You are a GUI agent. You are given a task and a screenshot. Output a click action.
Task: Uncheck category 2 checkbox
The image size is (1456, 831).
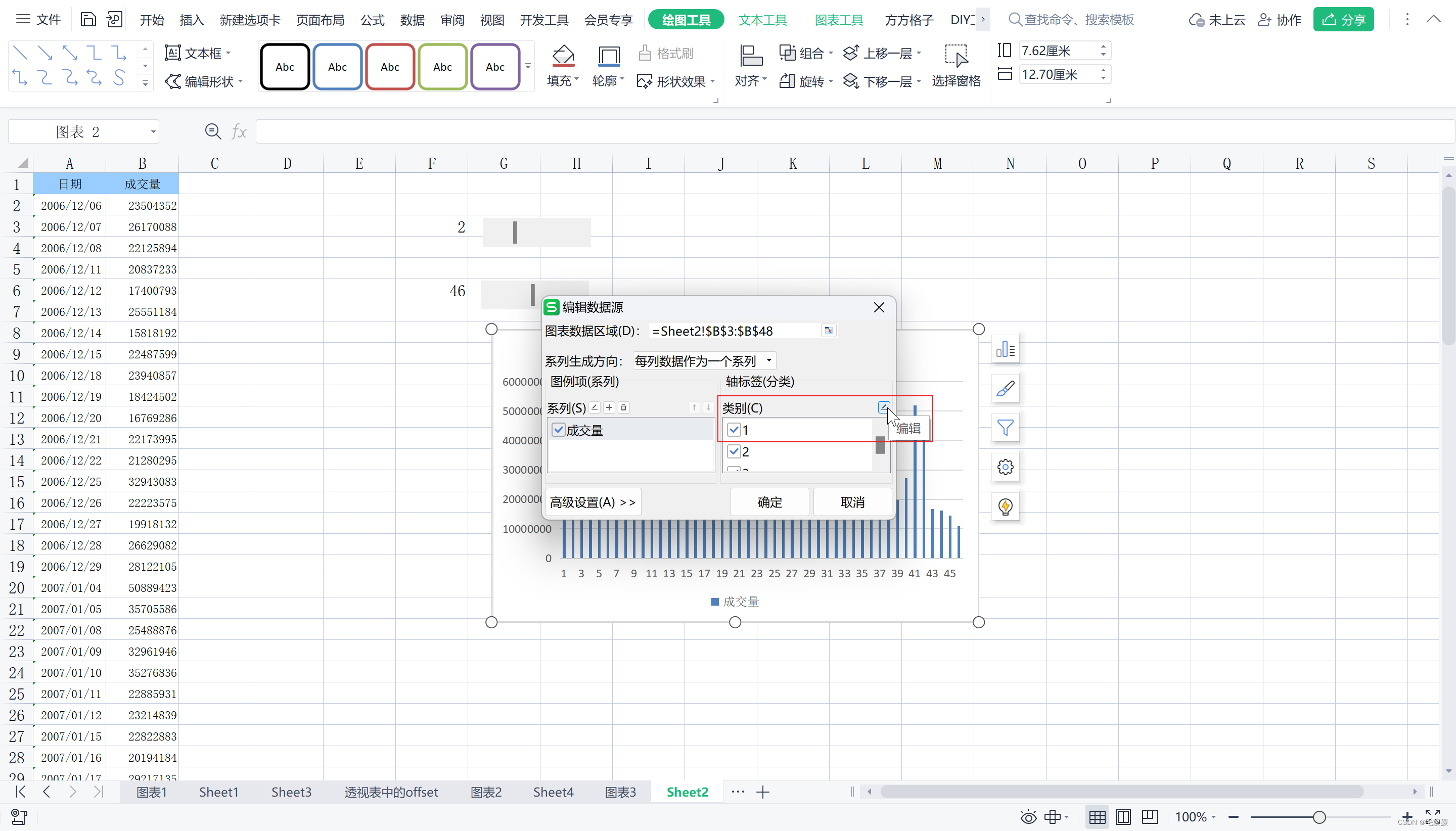pyautogui.click(x=734, y=451)
